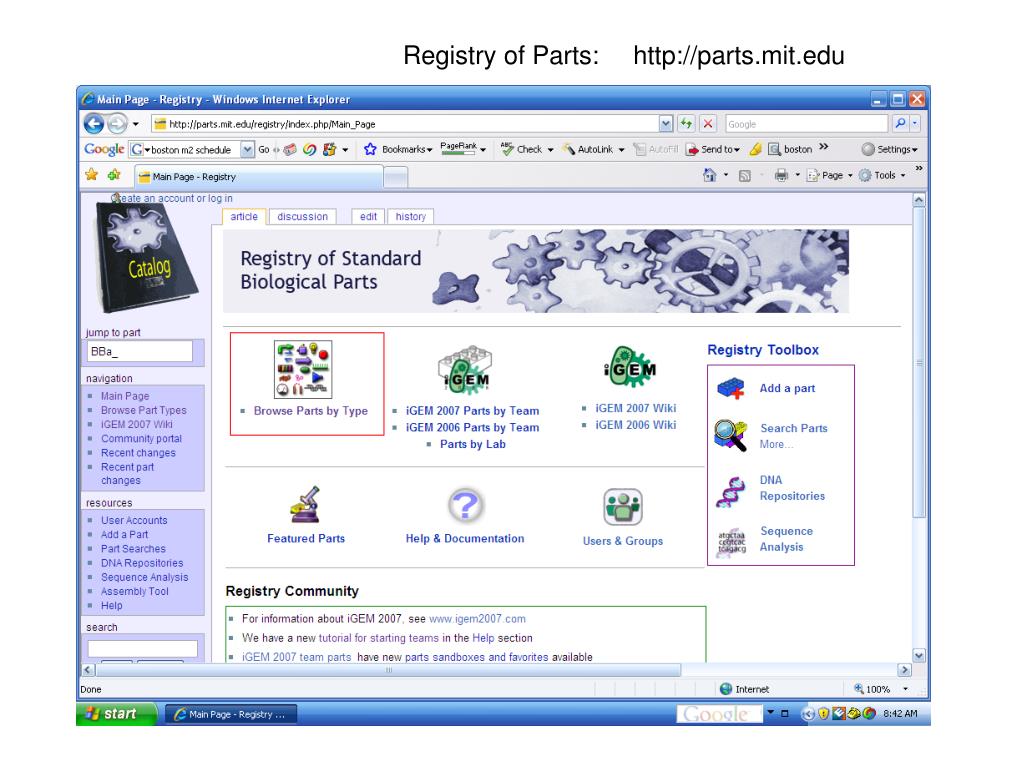Open the Google Toolbar Settings menu

click(x=889, y=150)
